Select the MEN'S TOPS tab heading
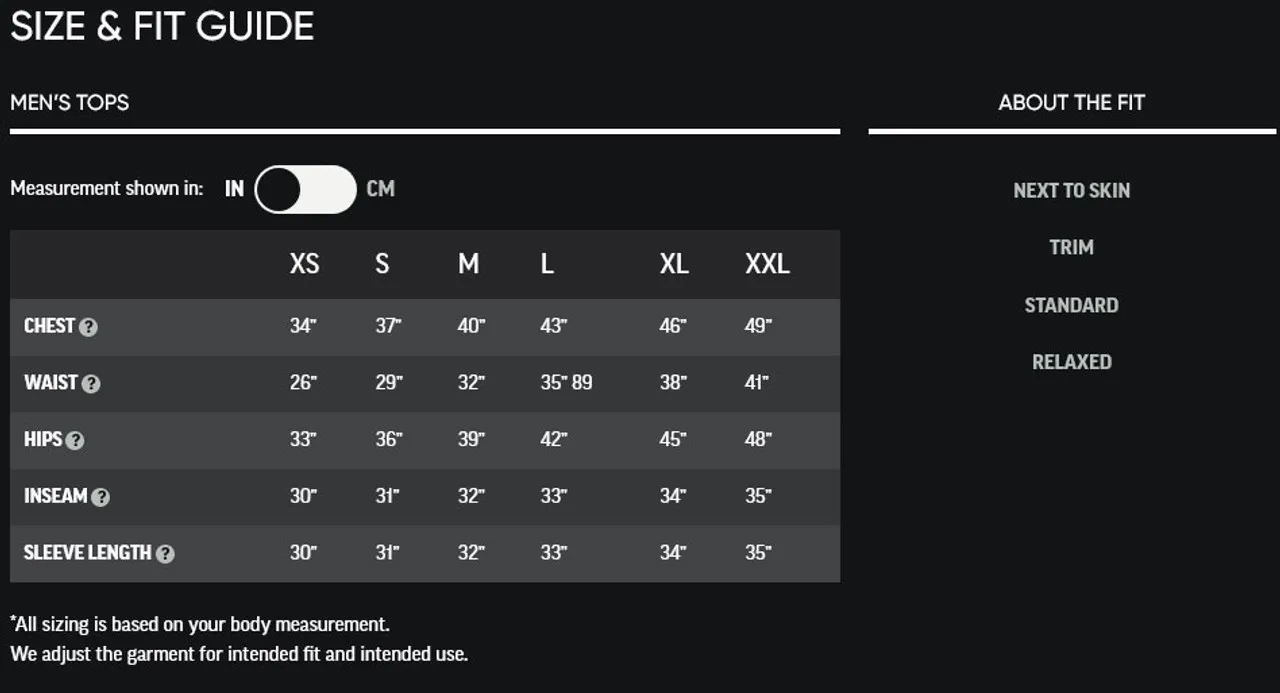The height and width of the screenshot is (693, 1280). 70,102
